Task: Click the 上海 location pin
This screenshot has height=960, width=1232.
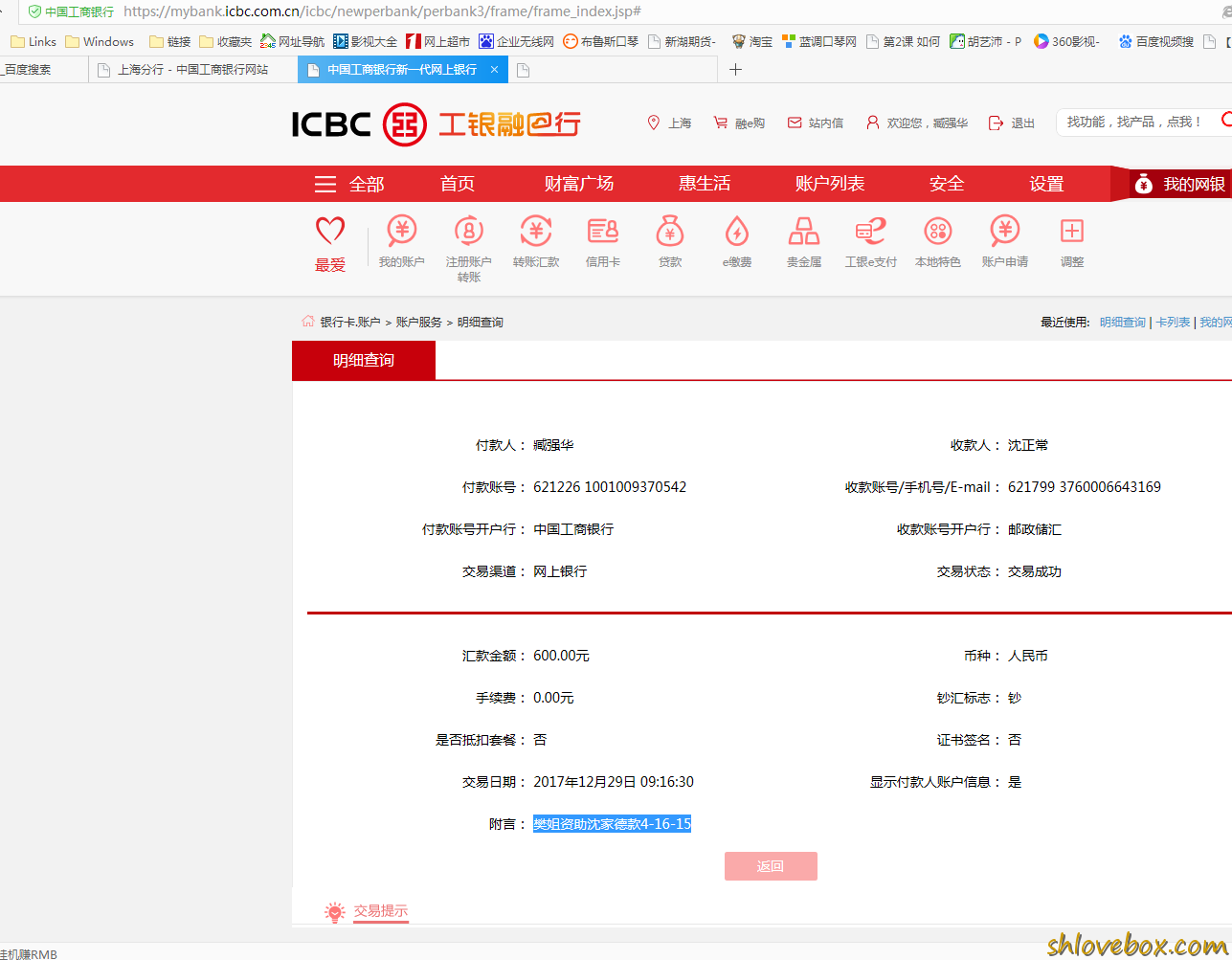Action: (x=654, y=123)
